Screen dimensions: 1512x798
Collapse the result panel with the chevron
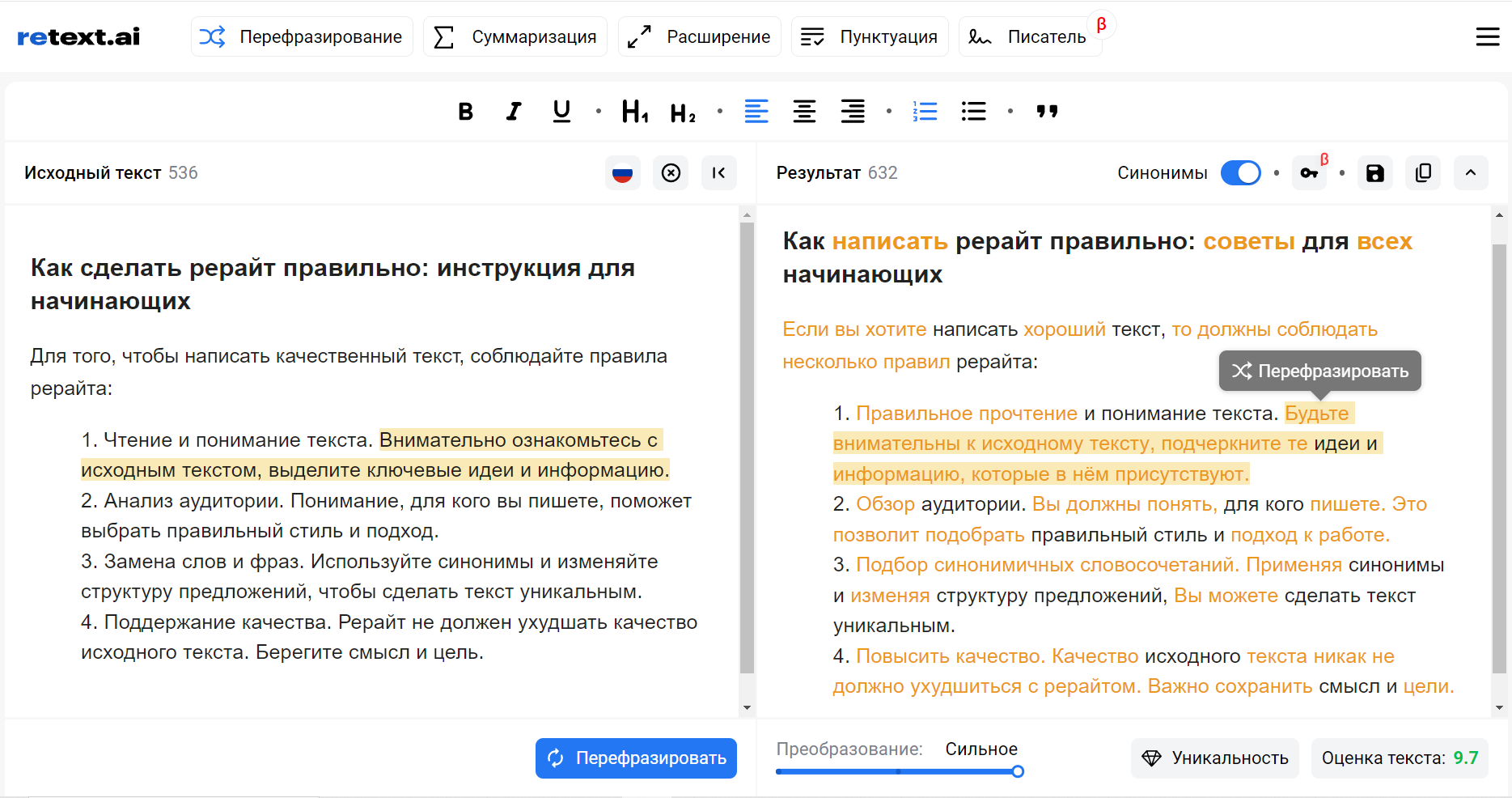1470,173
